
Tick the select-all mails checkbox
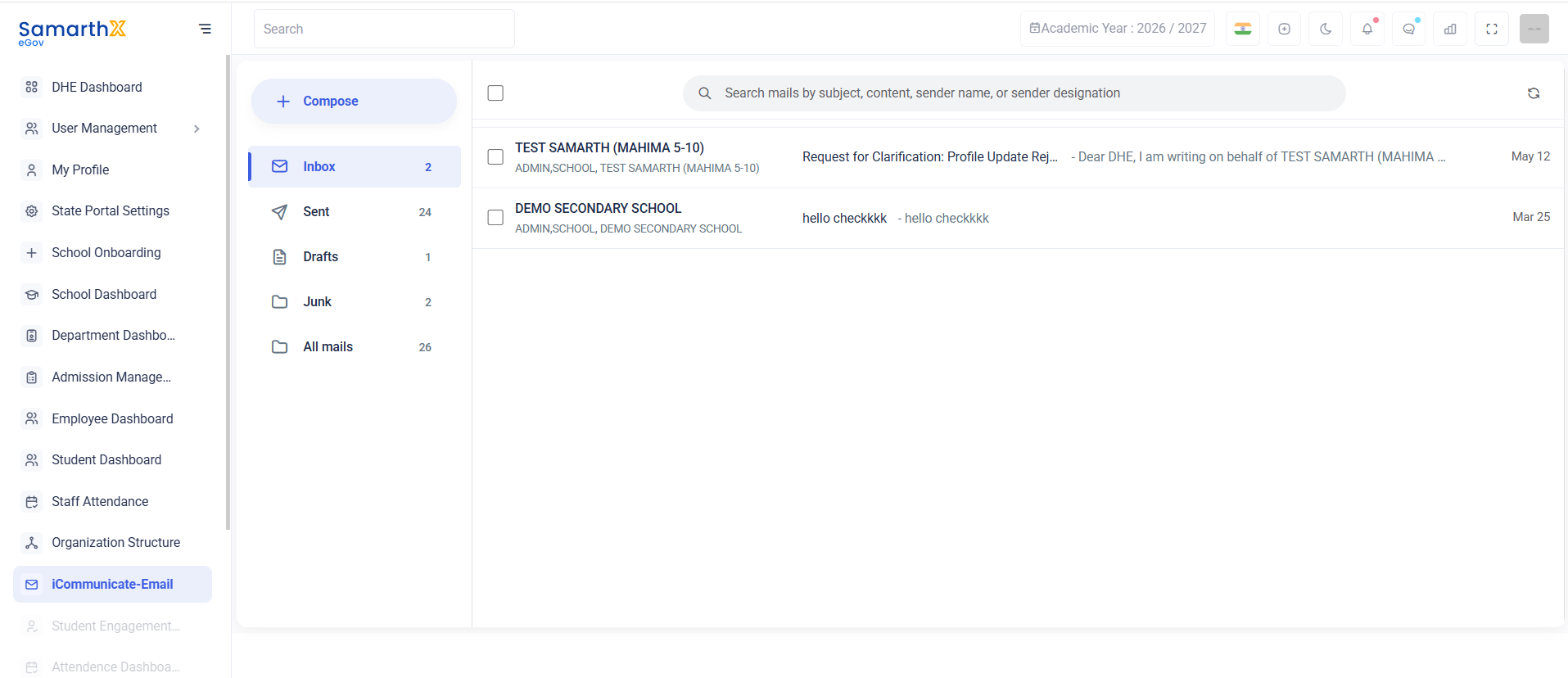click(495, 93)
